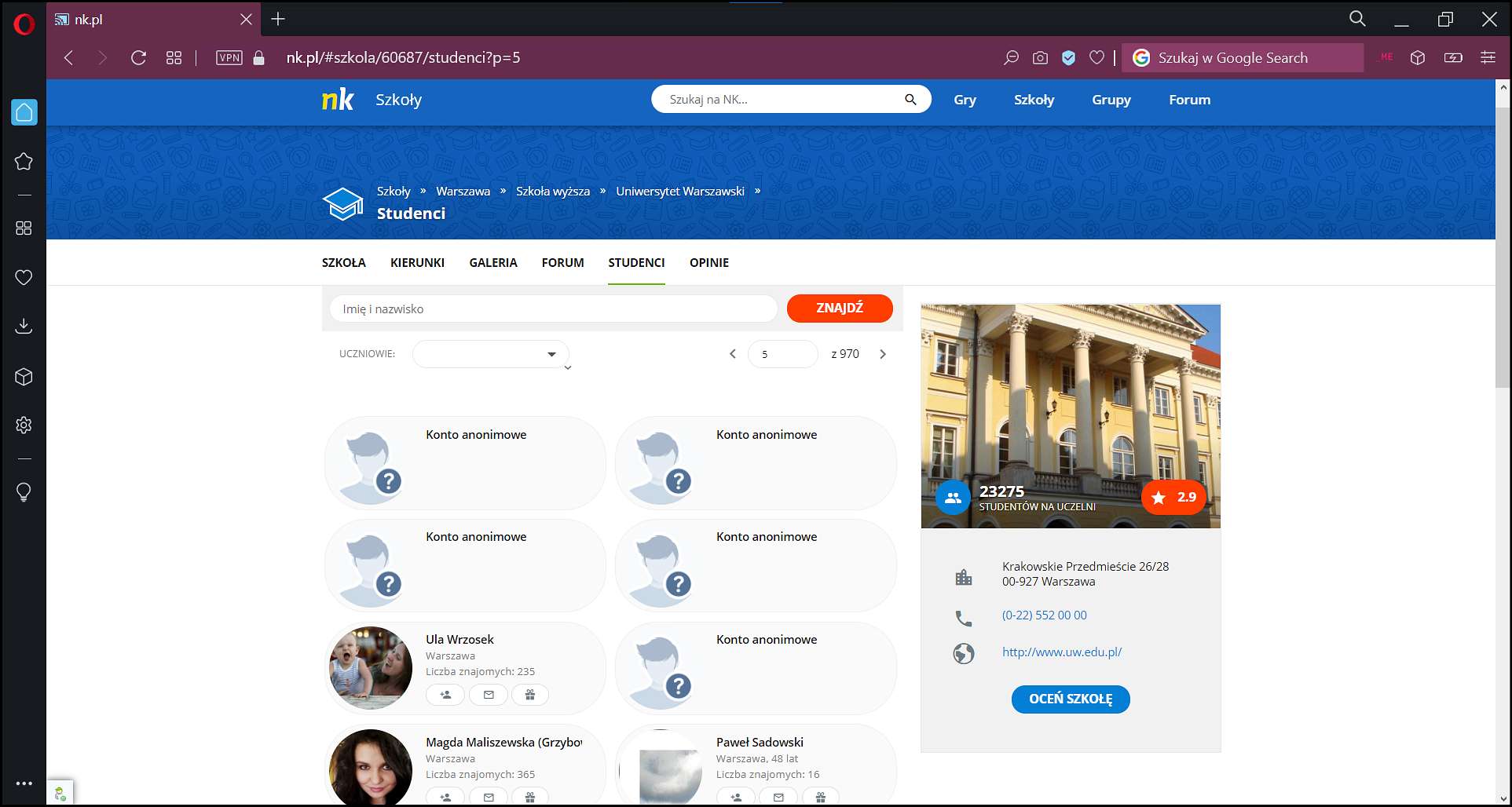Open the Opera main menu logo

click(24, 25)
